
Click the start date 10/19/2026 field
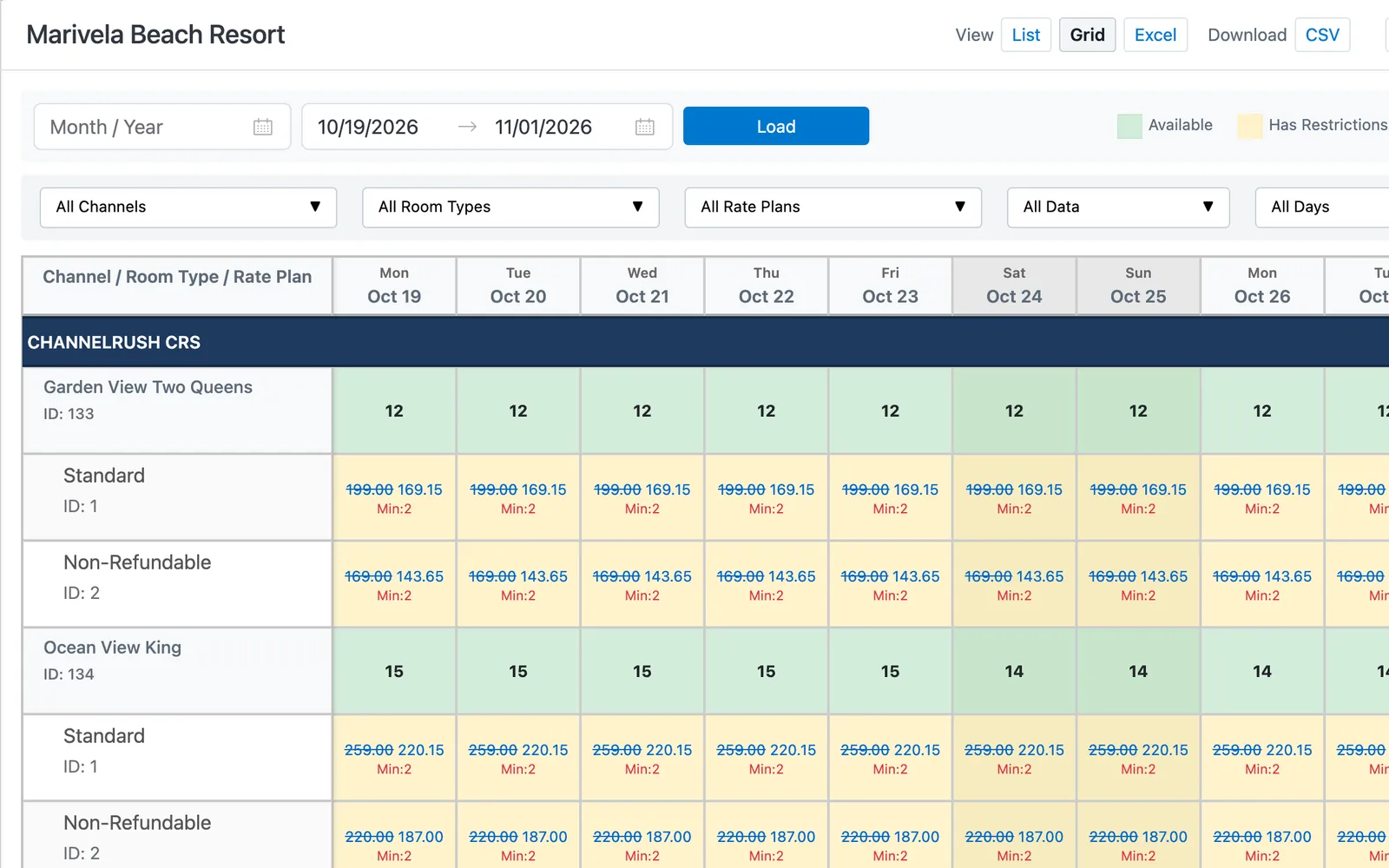[368, 127]
